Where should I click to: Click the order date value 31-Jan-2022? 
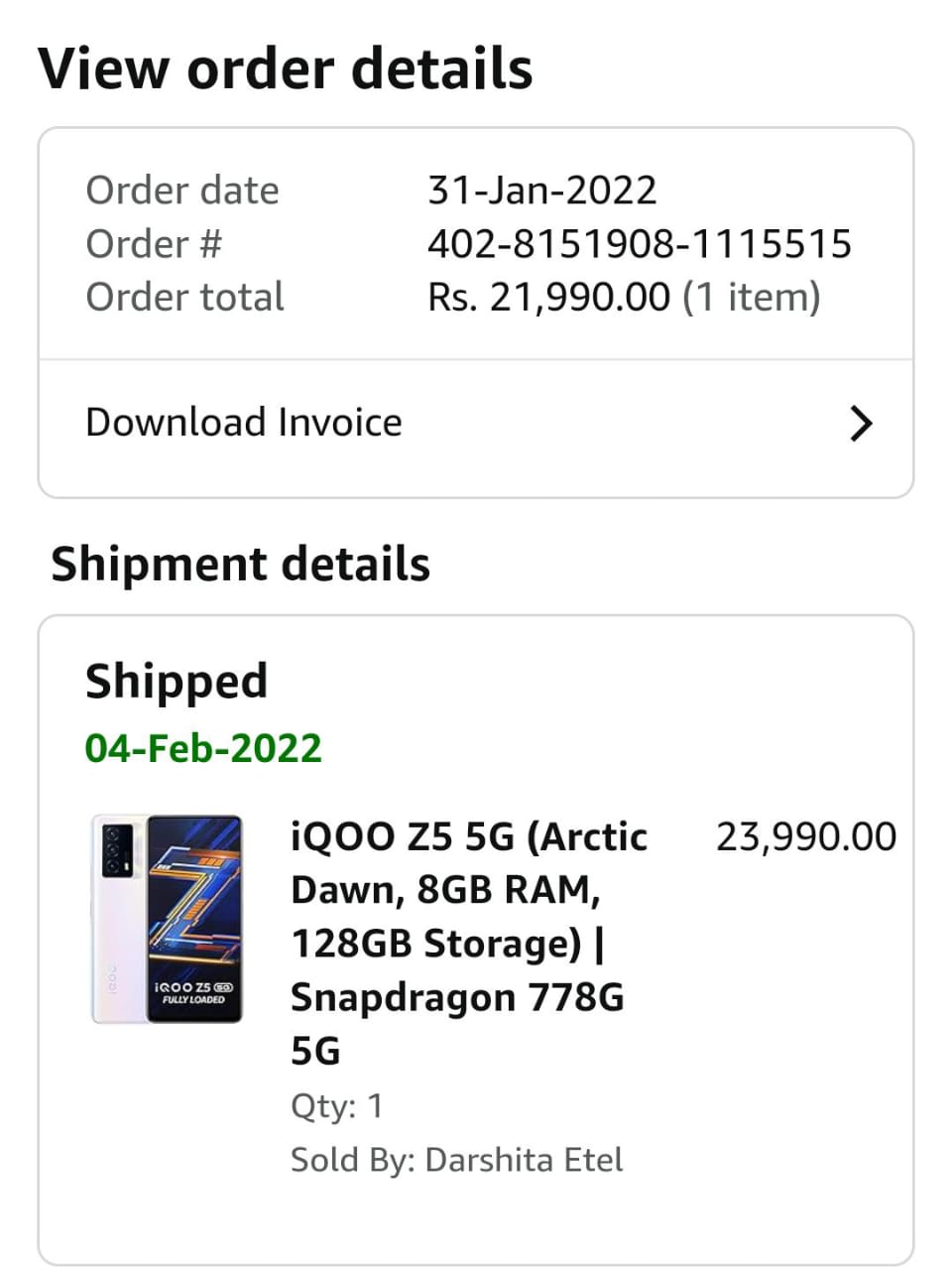542,190
